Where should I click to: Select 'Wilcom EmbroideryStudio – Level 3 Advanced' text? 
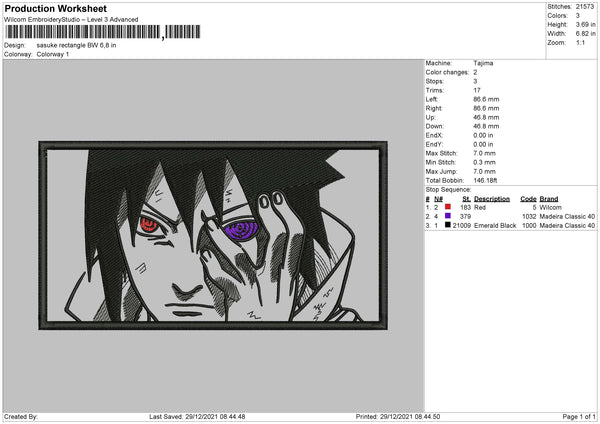pos(71,20)
